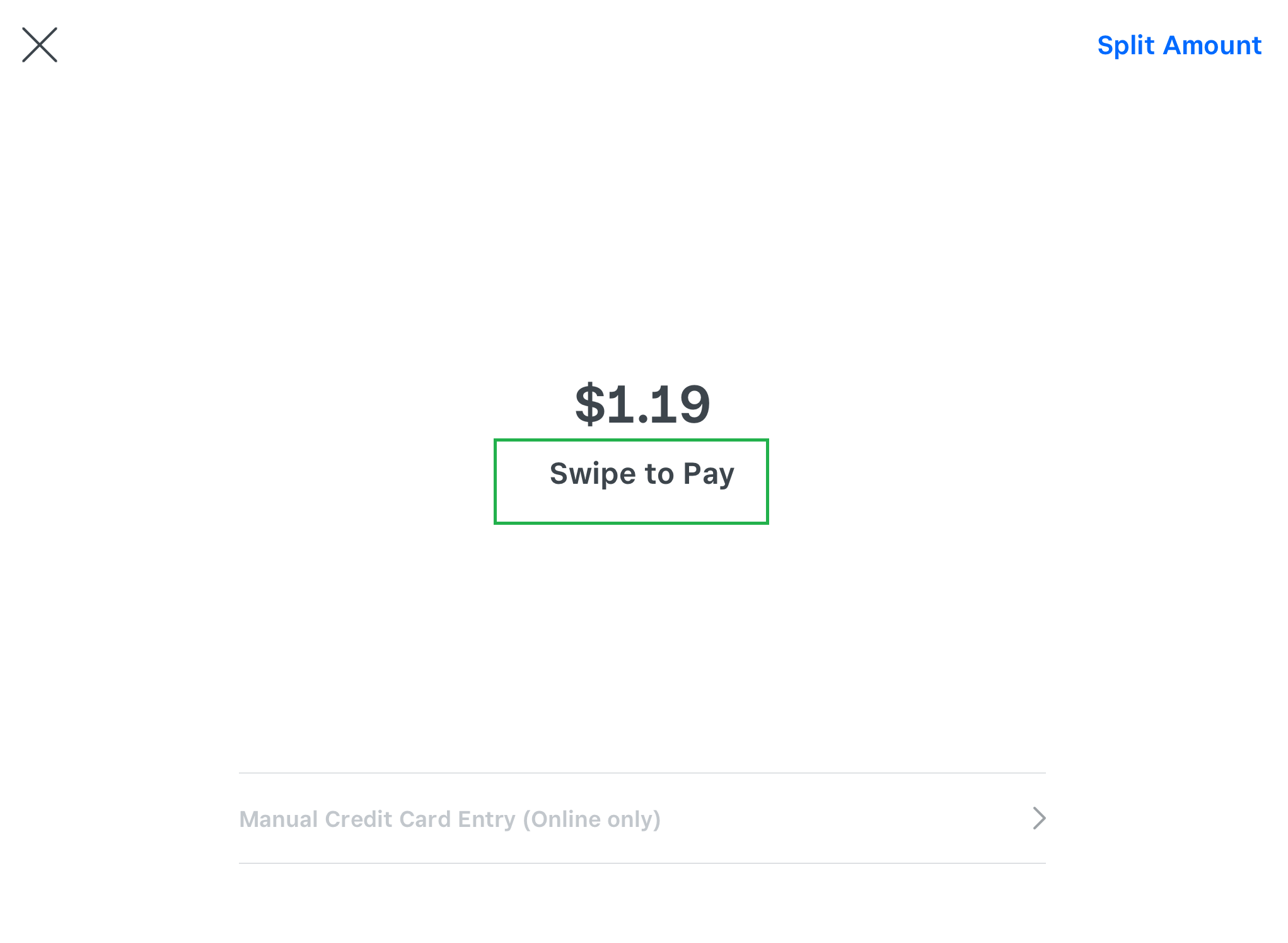Open the Split Amount option
This screenshot has height=943, width=1288.
point(1179,45)
